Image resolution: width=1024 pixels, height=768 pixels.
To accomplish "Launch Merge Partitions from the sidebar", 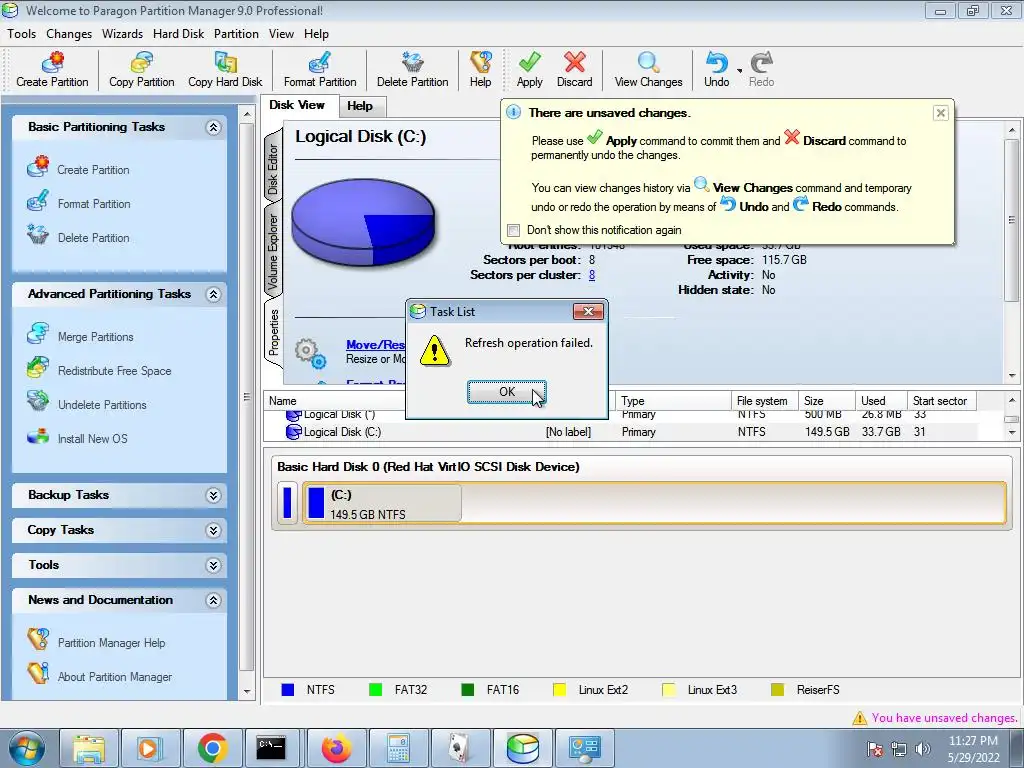I will [95, 337].
